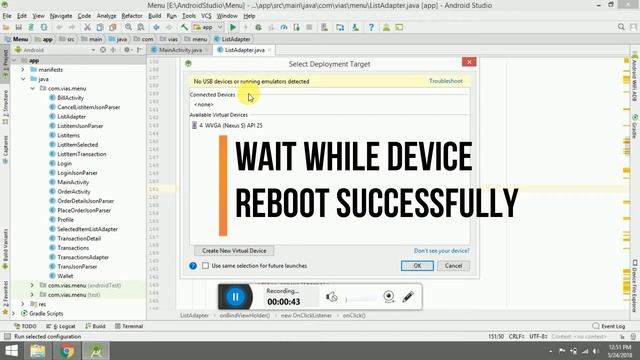Expand com.vias.menu (test) package

pyautogui.click(x=32, y=295)
